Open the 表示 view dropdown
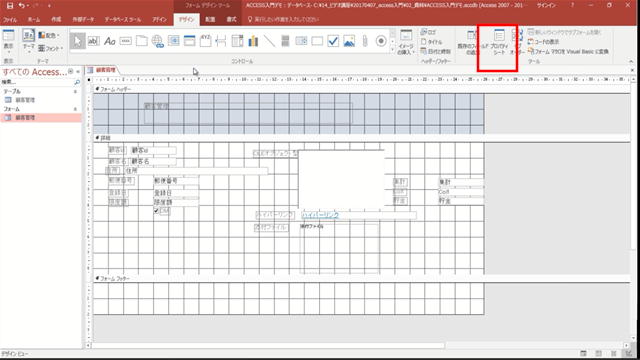The image size is (640, 360). point(9,42)
